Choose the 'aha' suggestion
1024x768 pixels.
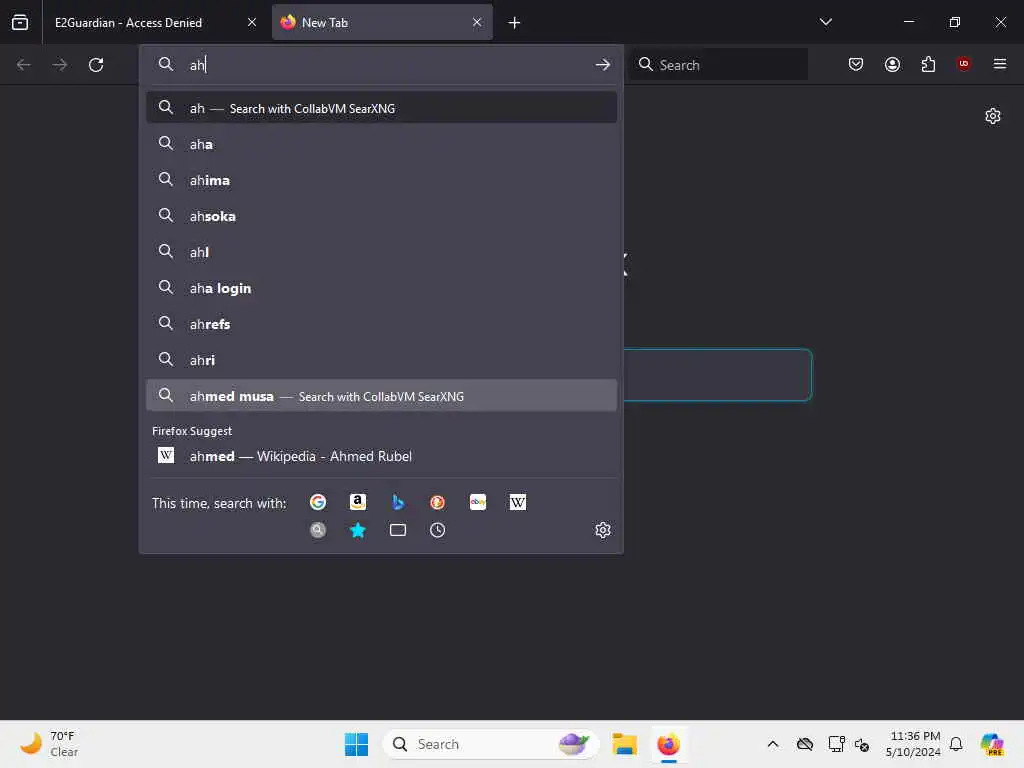(x=381, y=144)
